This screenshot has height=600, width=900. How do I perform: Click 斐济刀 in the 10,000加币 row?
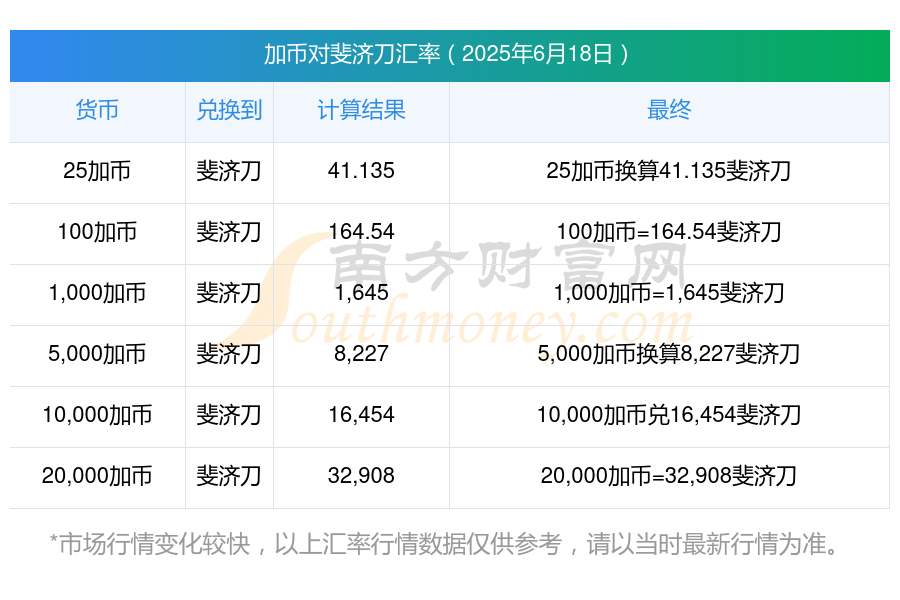point(229,415)
